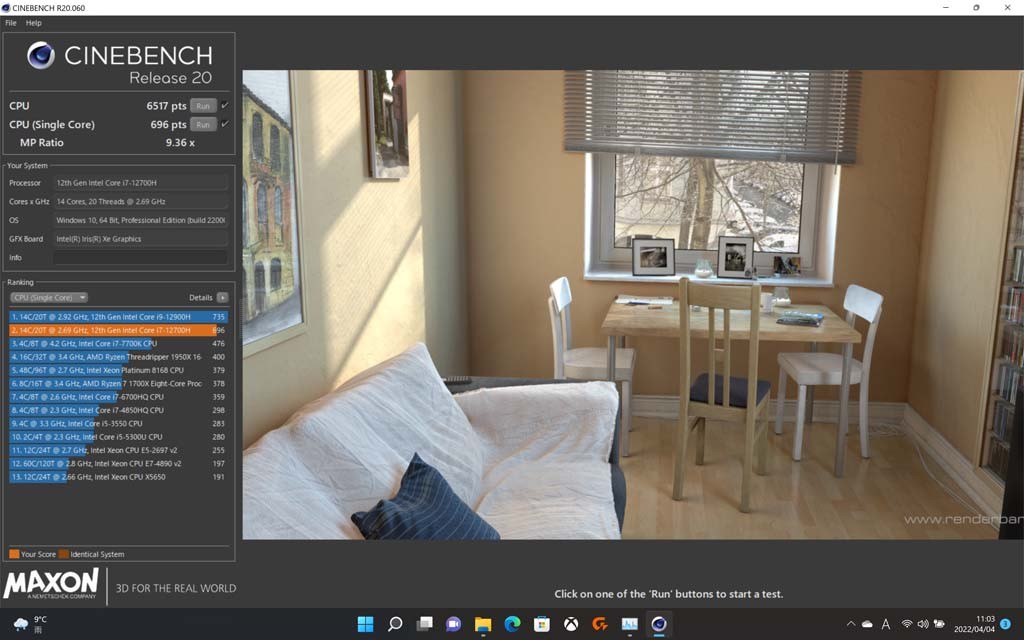This screenshot has width=1024, height=640.
Task: Select the Ryzen Threadripper 1950X row
Action: click(x=118, y=357)
